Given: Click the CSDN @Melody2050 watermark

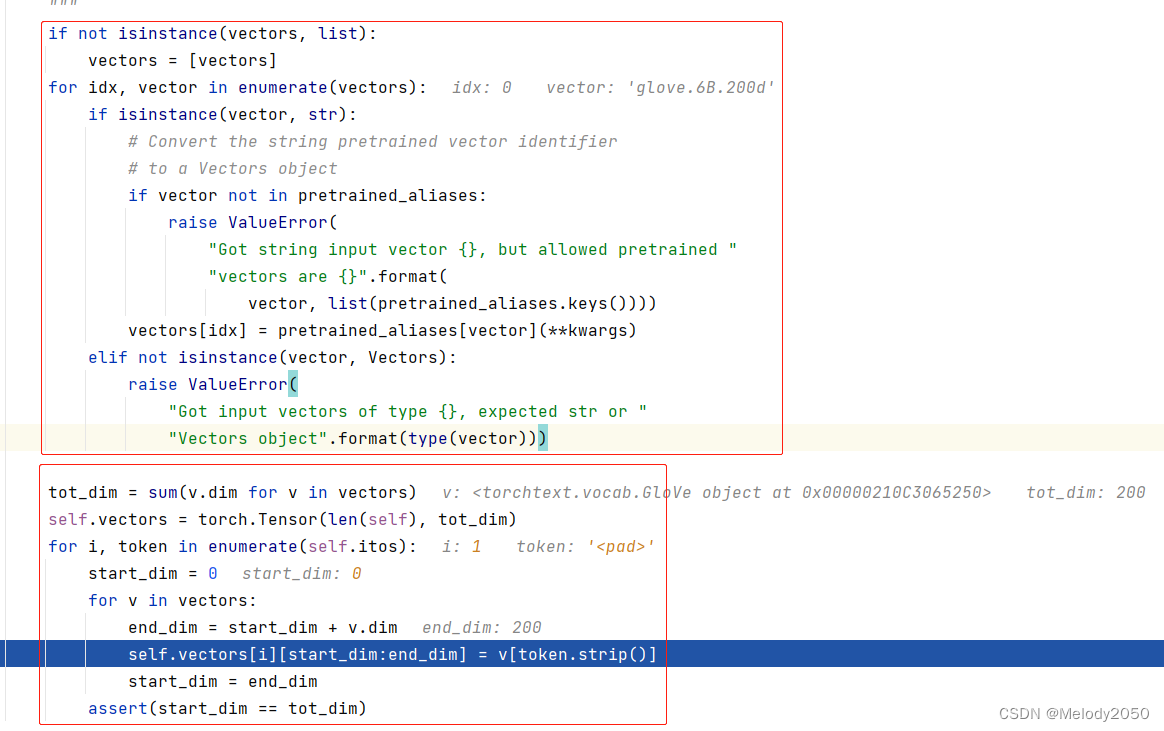Looking at the screenshot, I should click(1073, 713).
